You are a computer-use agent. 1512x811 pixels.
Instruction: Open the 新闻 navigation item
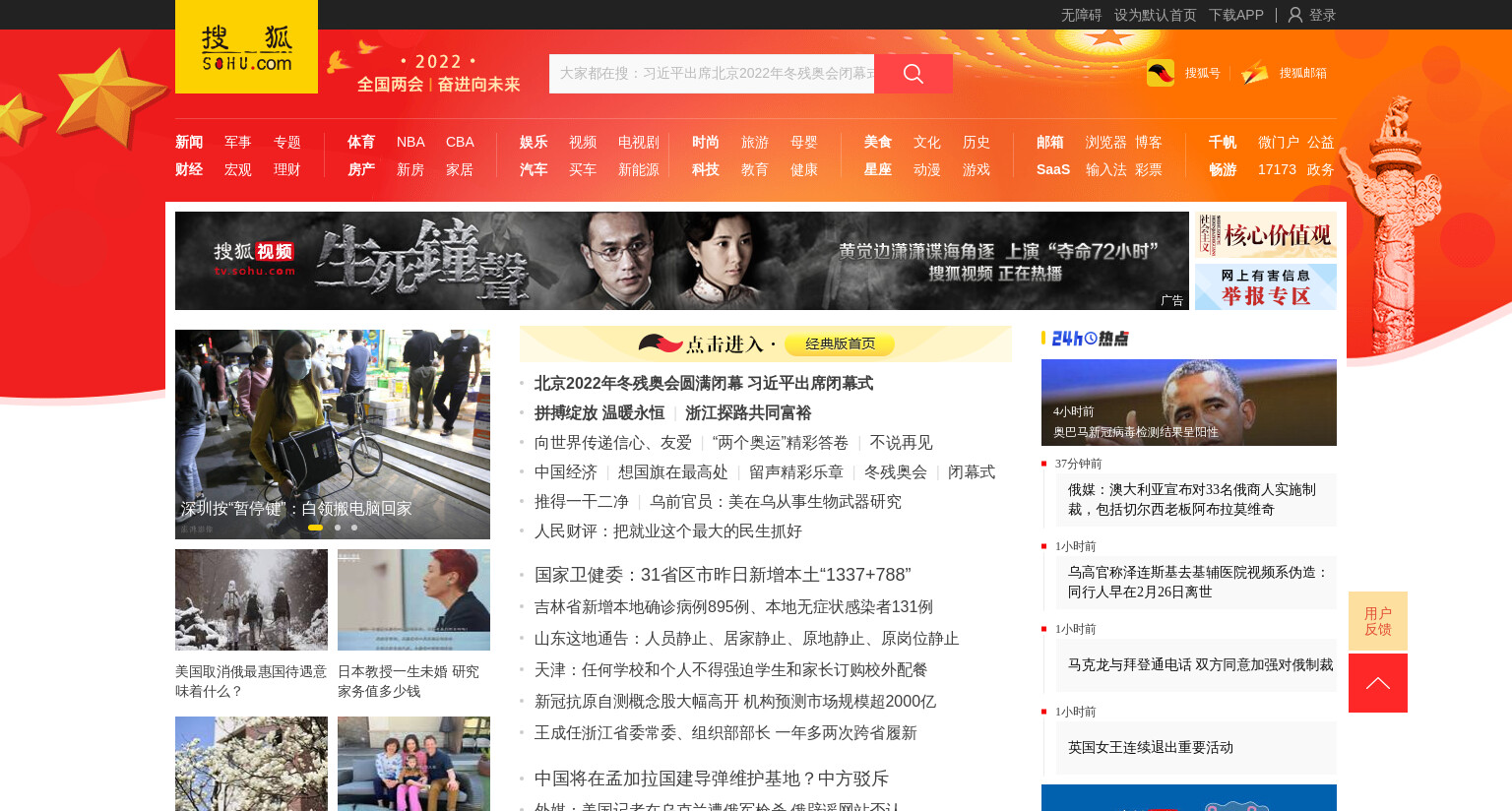189,142
